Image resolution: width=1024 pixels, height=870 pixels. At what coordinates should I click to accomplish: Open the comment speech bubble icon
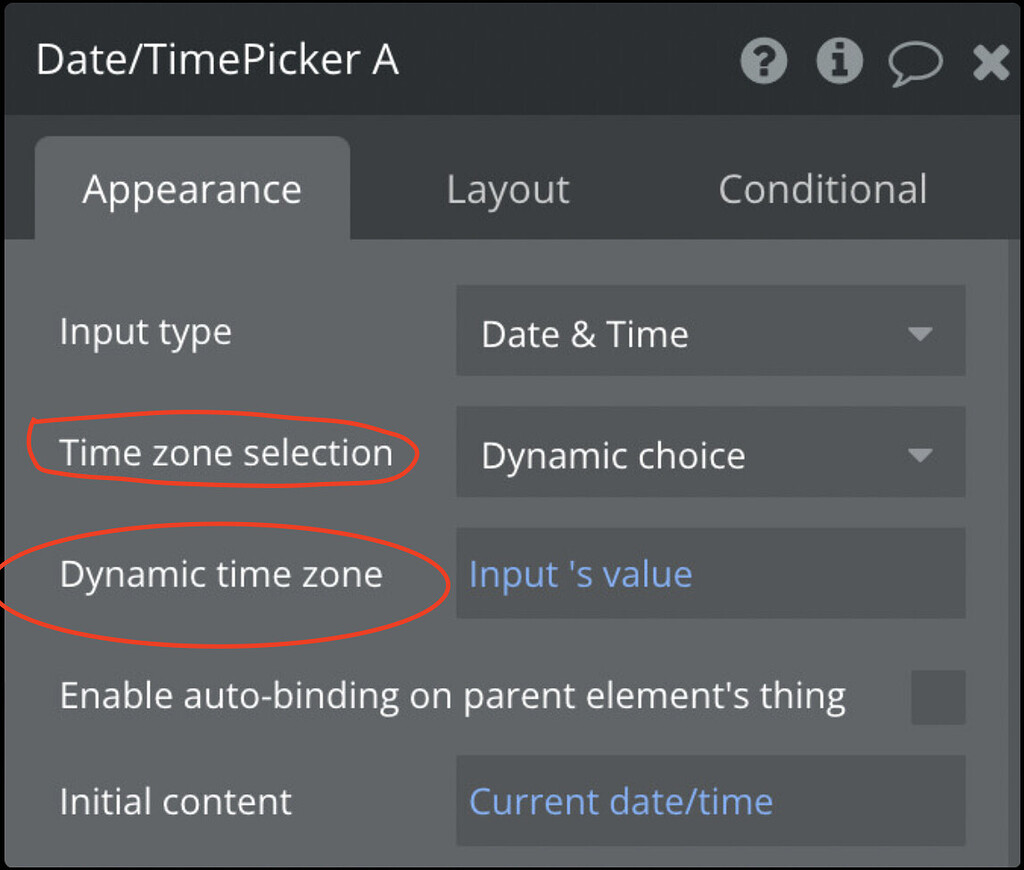[x=916, y=61]
